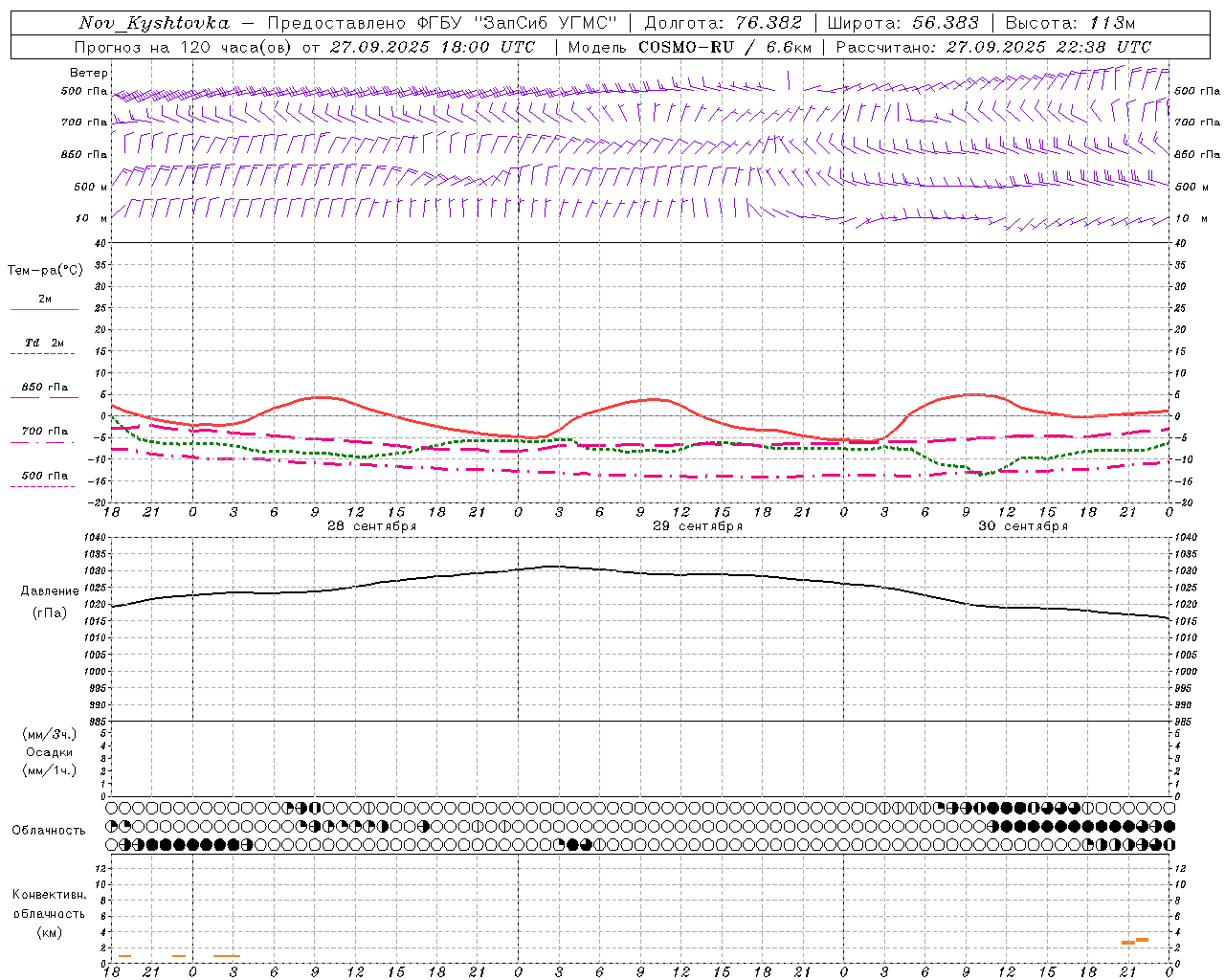The height and width of the screenshot is (980, 1225).
Task: Select the "(мм/3ч.)" precipitation unit
Action: (50, 734)
